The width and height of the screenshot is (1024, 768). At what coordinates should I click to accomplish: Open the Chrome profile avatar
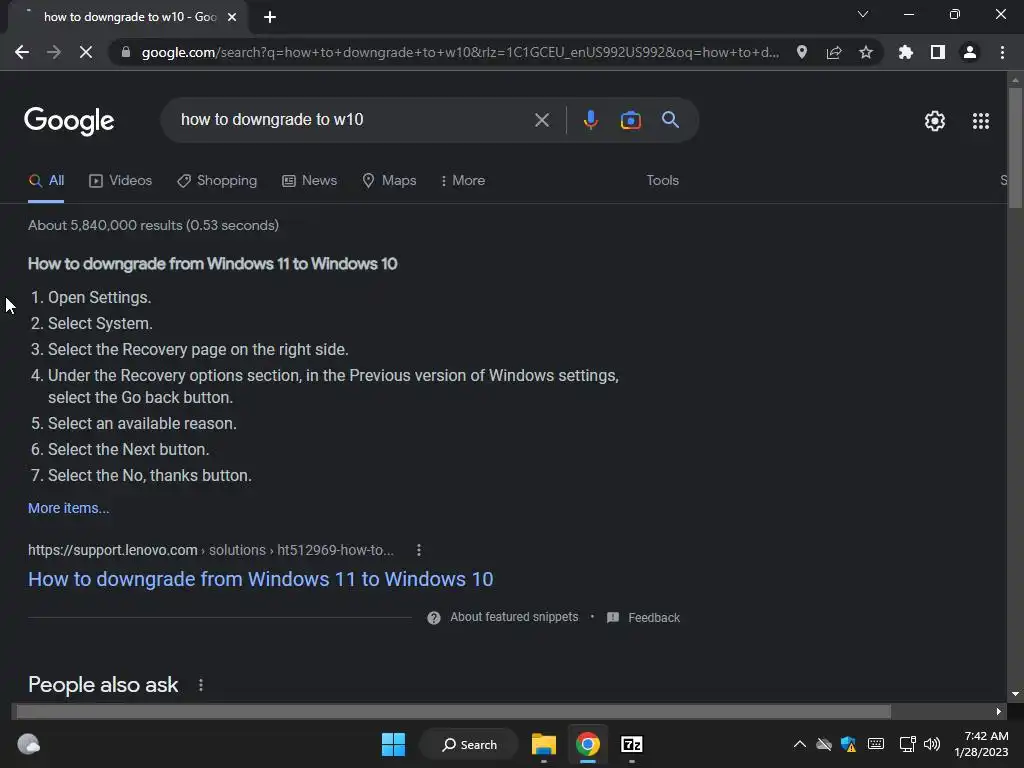point(970,52)
